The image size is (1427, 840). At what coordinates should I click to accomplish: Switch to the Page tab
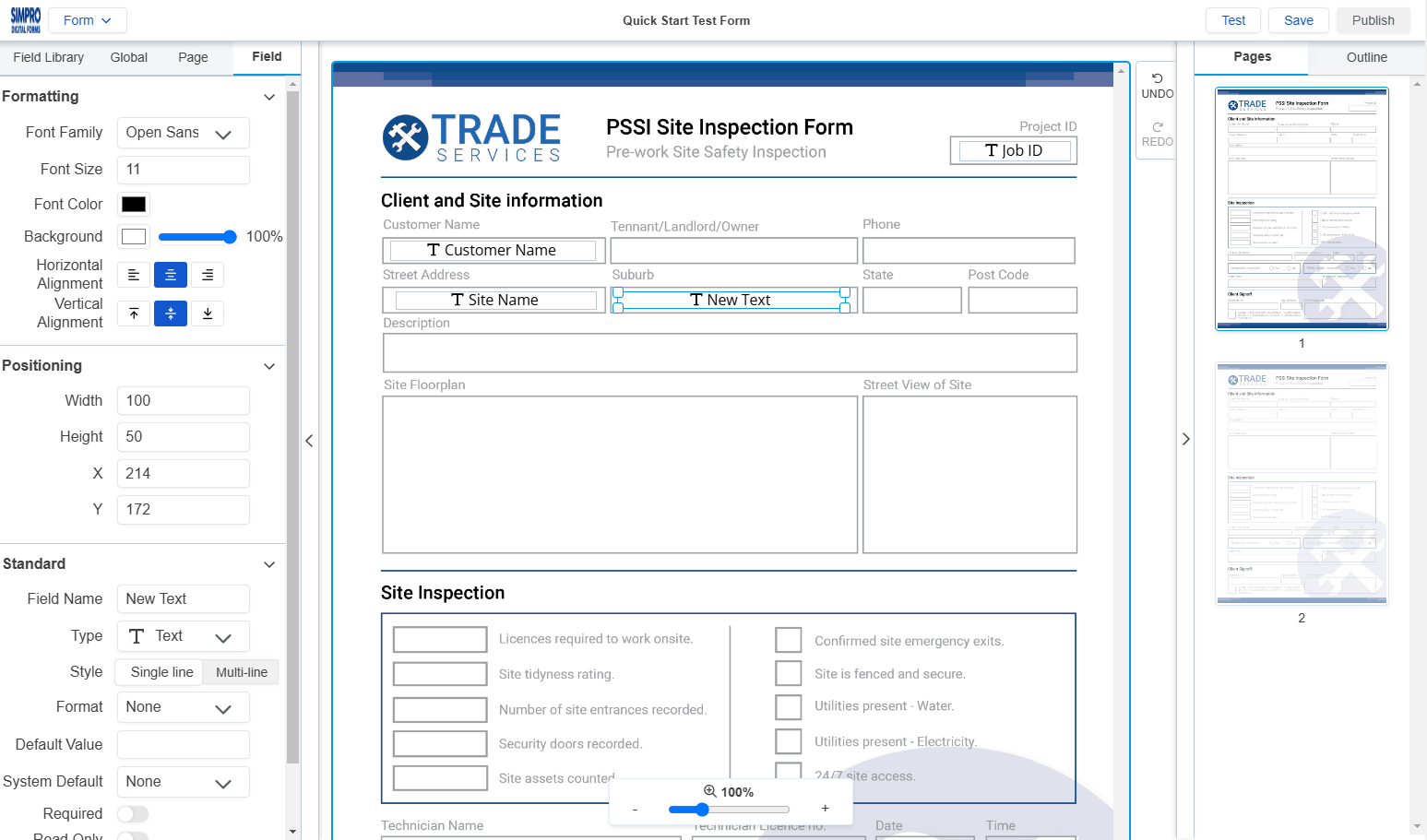click(x=193, y=57)
